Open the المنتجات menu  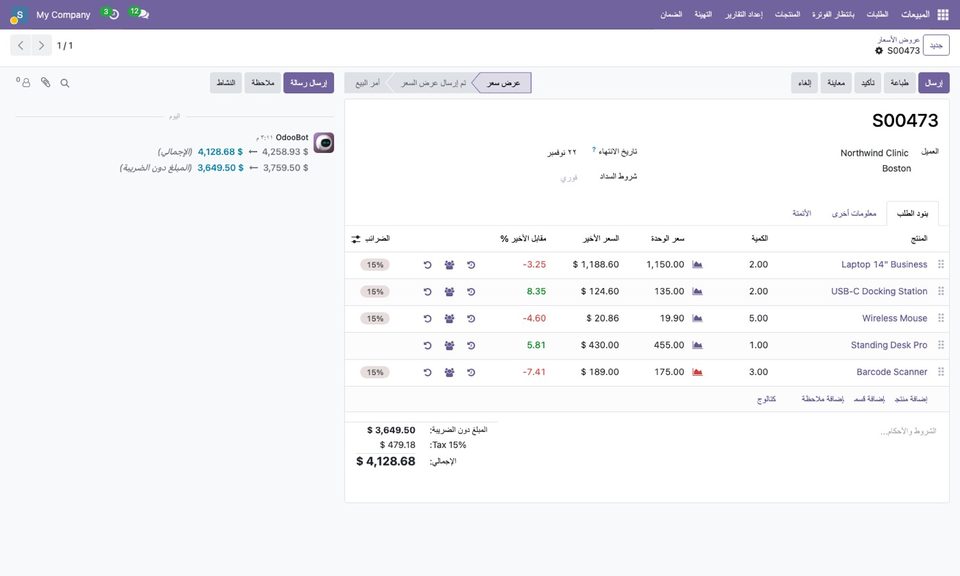point(787,14)
